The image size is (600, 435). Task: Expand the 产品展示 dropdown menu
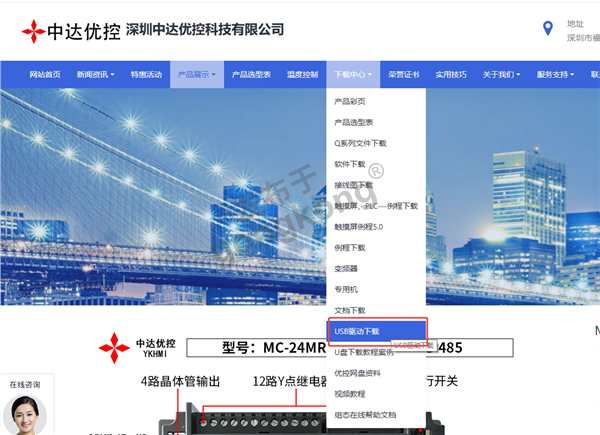pos(197,75)
